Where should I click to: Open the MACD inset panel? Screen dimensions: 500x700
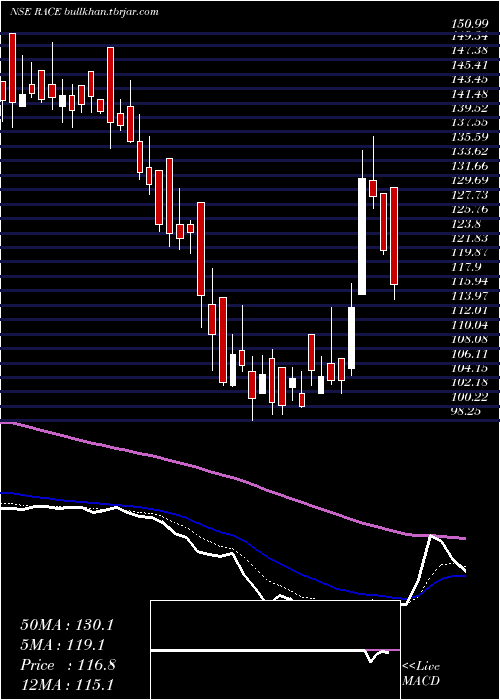click(x=275, y=650)
